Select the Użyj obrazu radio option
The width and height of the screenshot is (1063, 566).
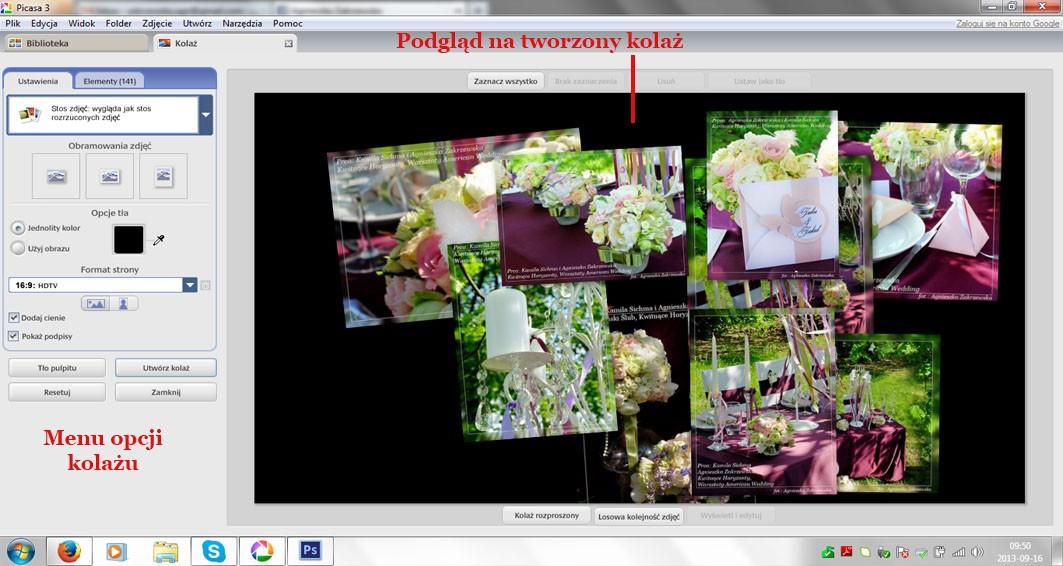click(x=18, y=248)
